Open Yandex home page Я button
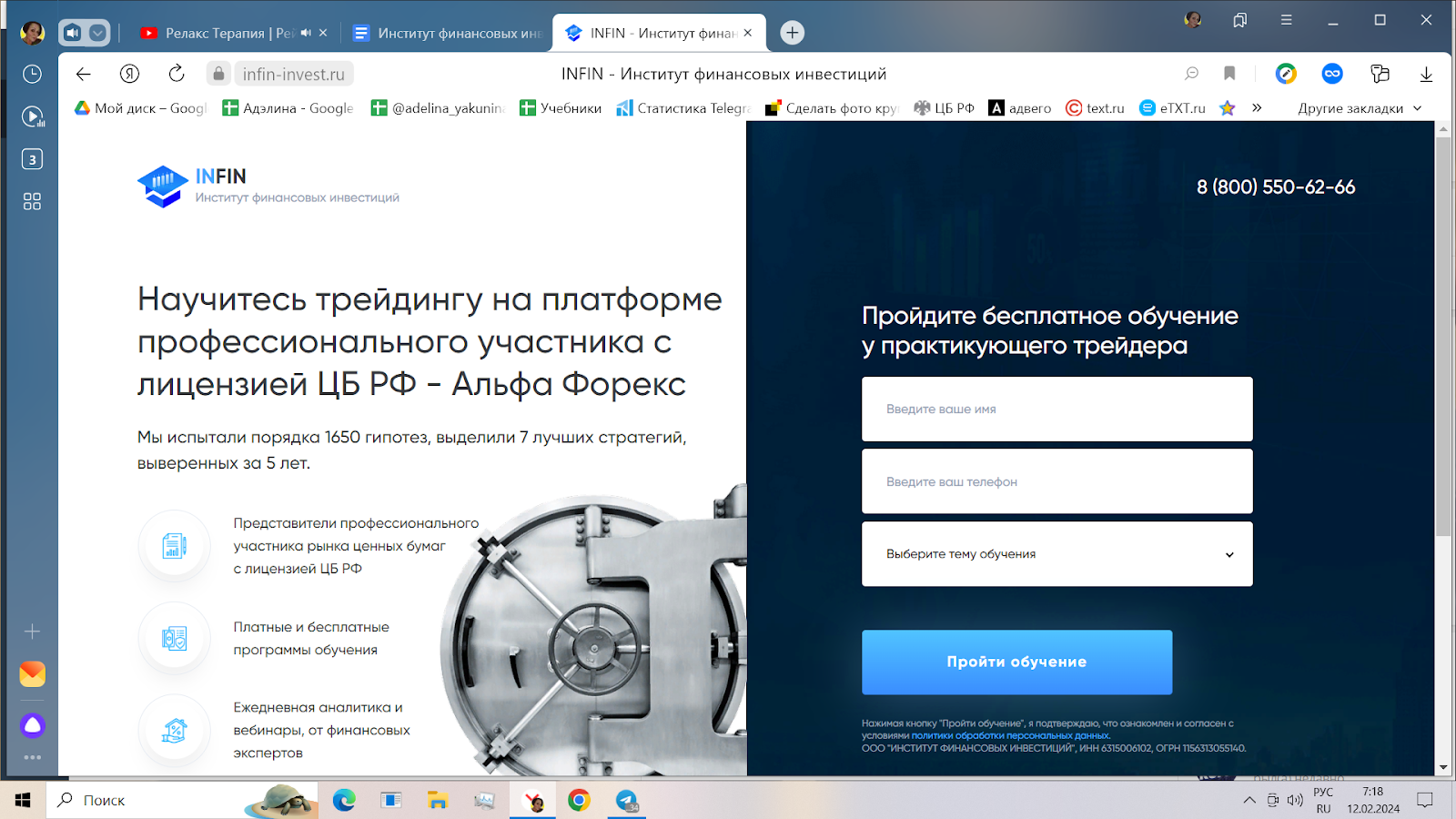The image size is (1456, 819). click(x=130, y=74)
